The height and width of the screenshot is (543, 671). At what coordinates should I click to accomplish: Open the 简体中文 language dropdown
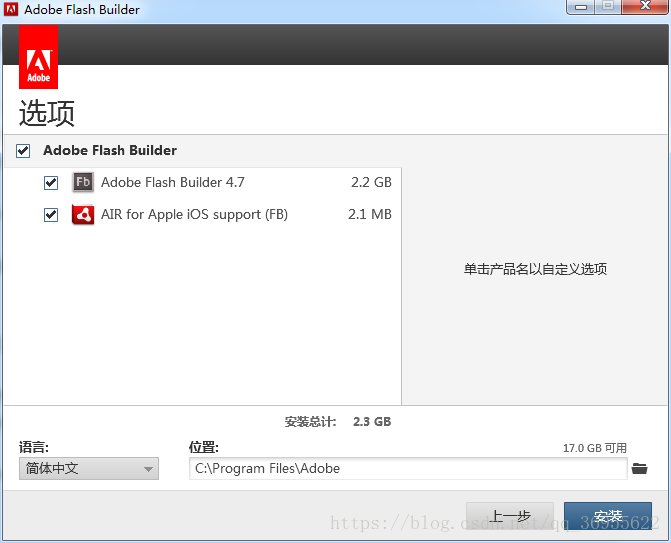89,469
